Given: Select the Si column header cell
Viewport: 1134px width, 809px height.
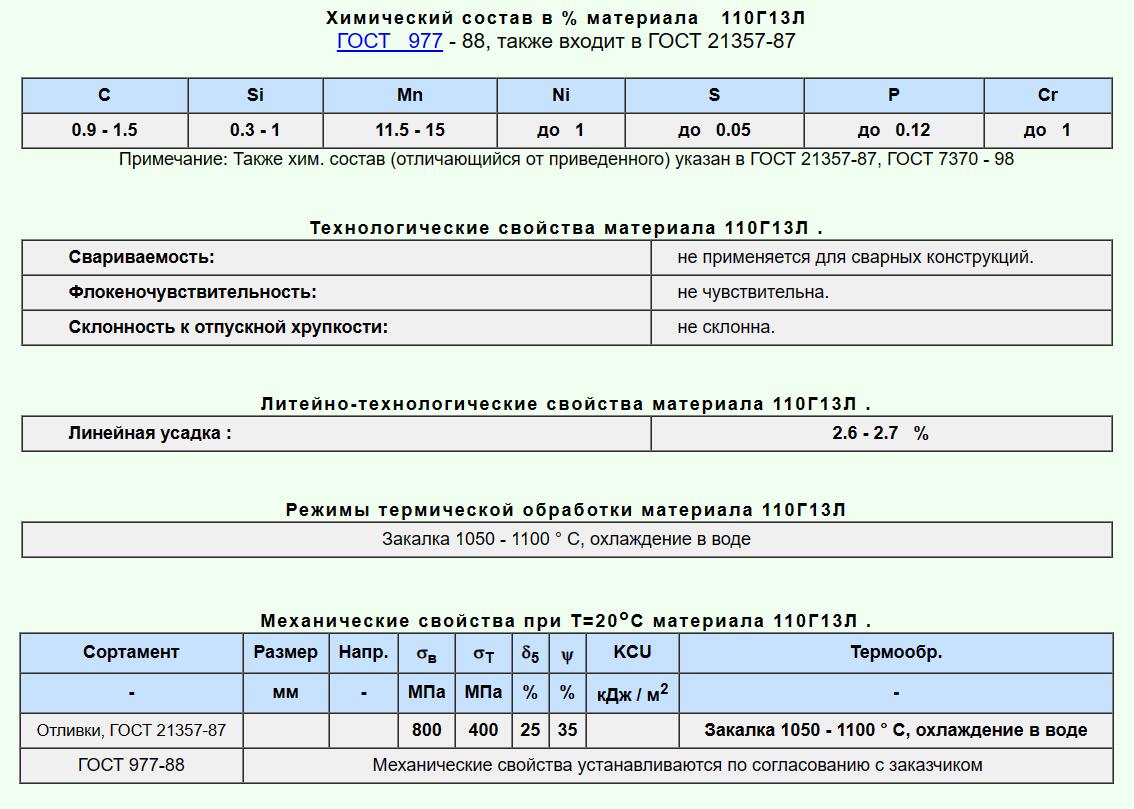Looking at the screenshot, I should (x=255, y=95).
